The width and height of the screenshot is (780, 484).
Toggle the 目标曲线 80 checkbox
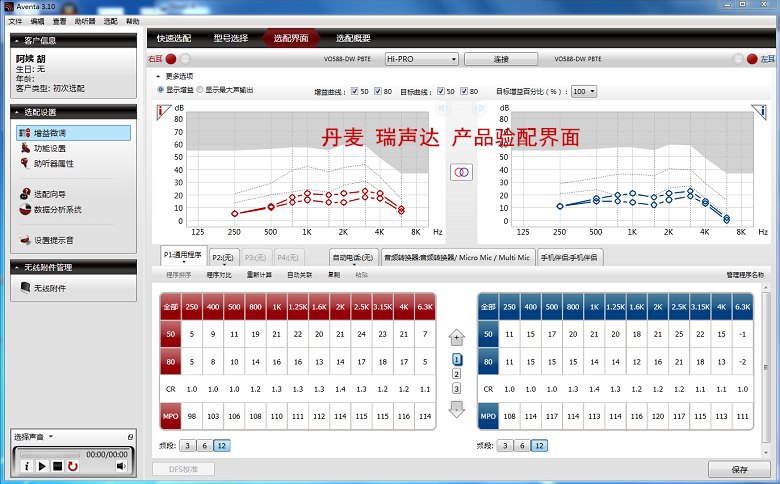pos(463,91)
